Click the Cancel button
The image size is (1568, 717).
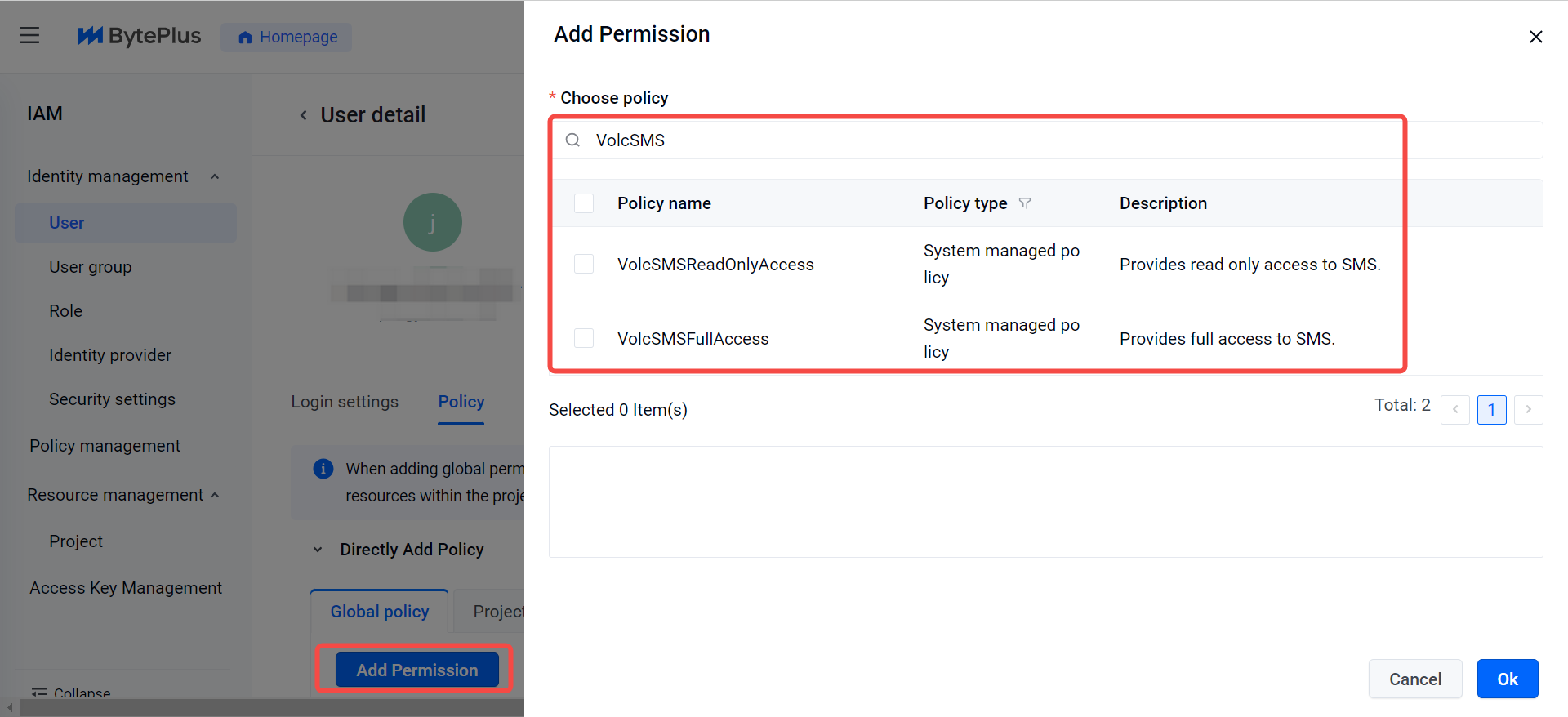1415,679
